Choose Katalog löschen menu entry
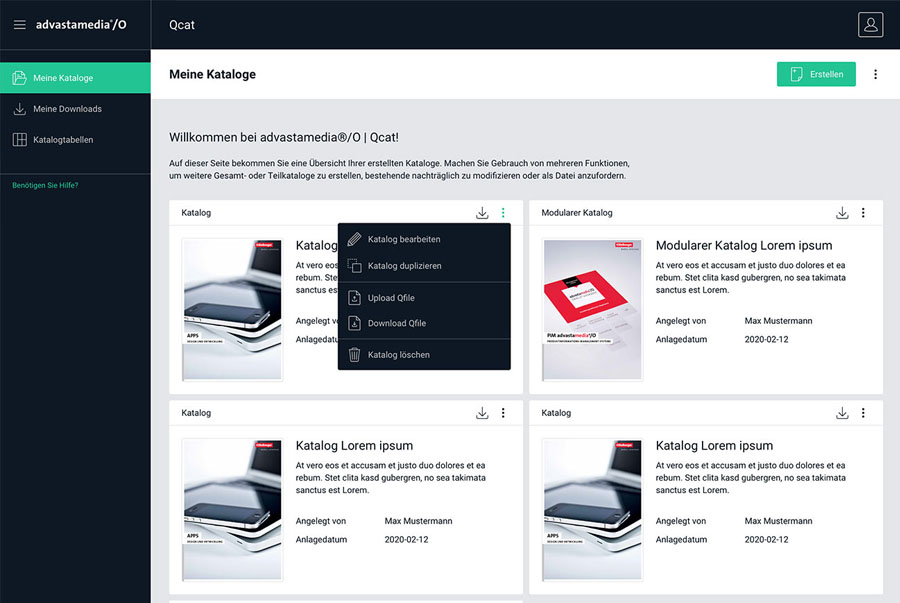The image size is (900, 603). point(424,355)
